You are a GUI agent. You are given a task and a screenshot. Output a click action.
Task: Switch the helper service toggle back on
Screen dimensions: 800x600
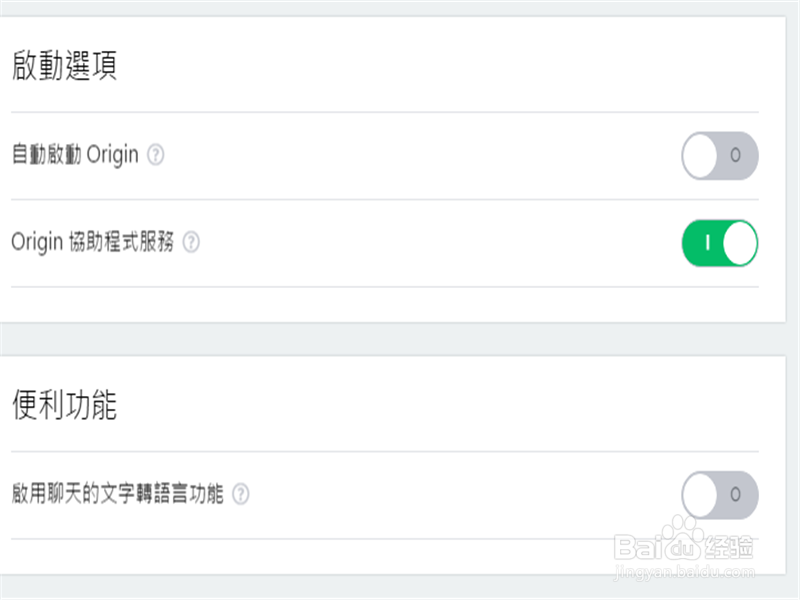[x=719, y=242]
